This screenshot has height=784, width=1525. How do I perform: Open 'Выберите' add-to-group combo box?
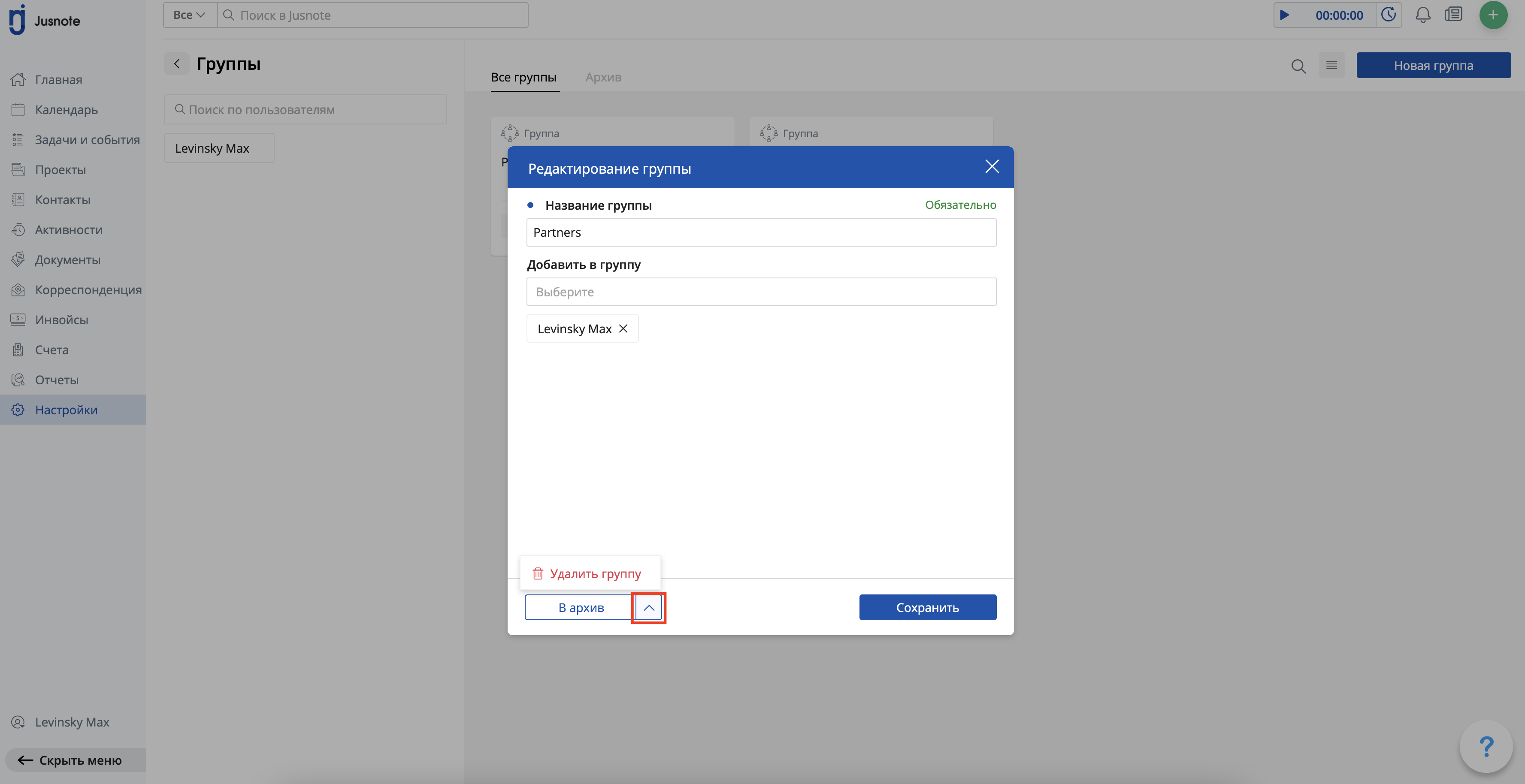[761, 292]
